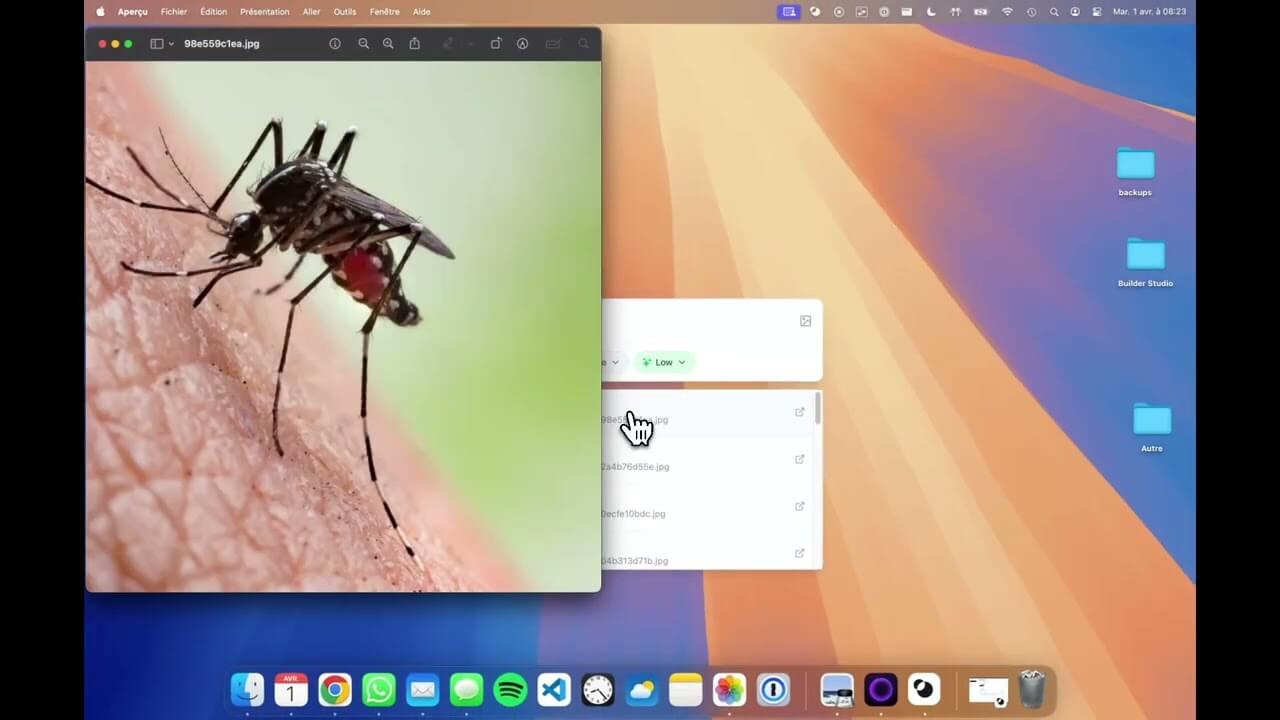
Task: Open the backups folder on desktop
Action: (x=1134, y=165)
